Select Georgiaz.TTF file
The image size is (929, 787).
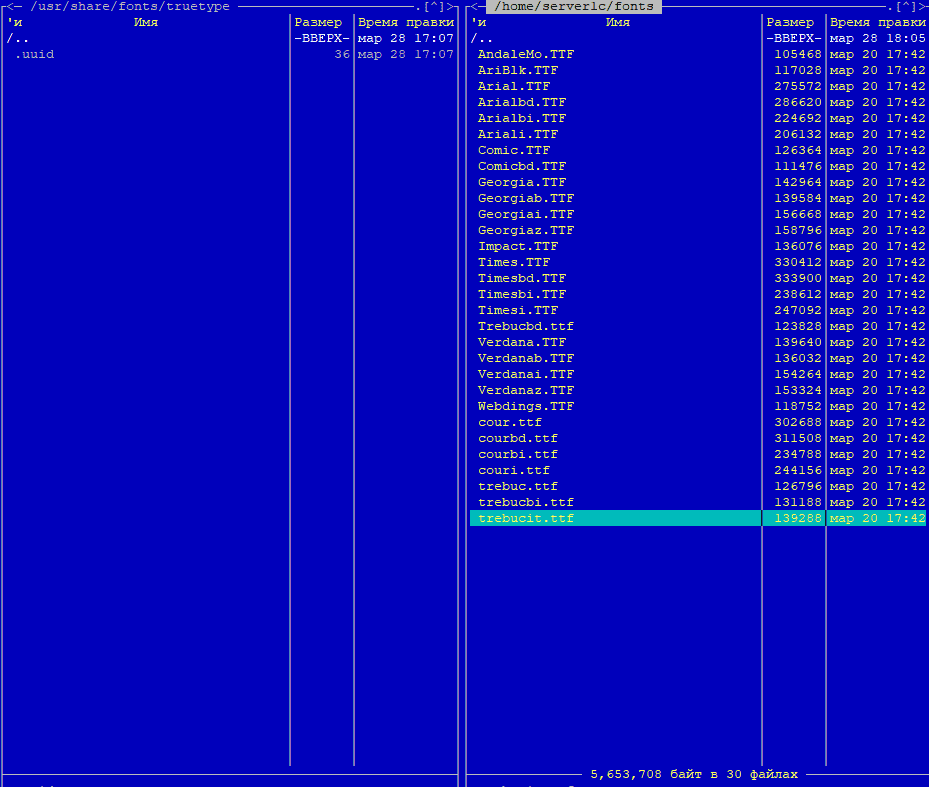[x=526, y=231]
